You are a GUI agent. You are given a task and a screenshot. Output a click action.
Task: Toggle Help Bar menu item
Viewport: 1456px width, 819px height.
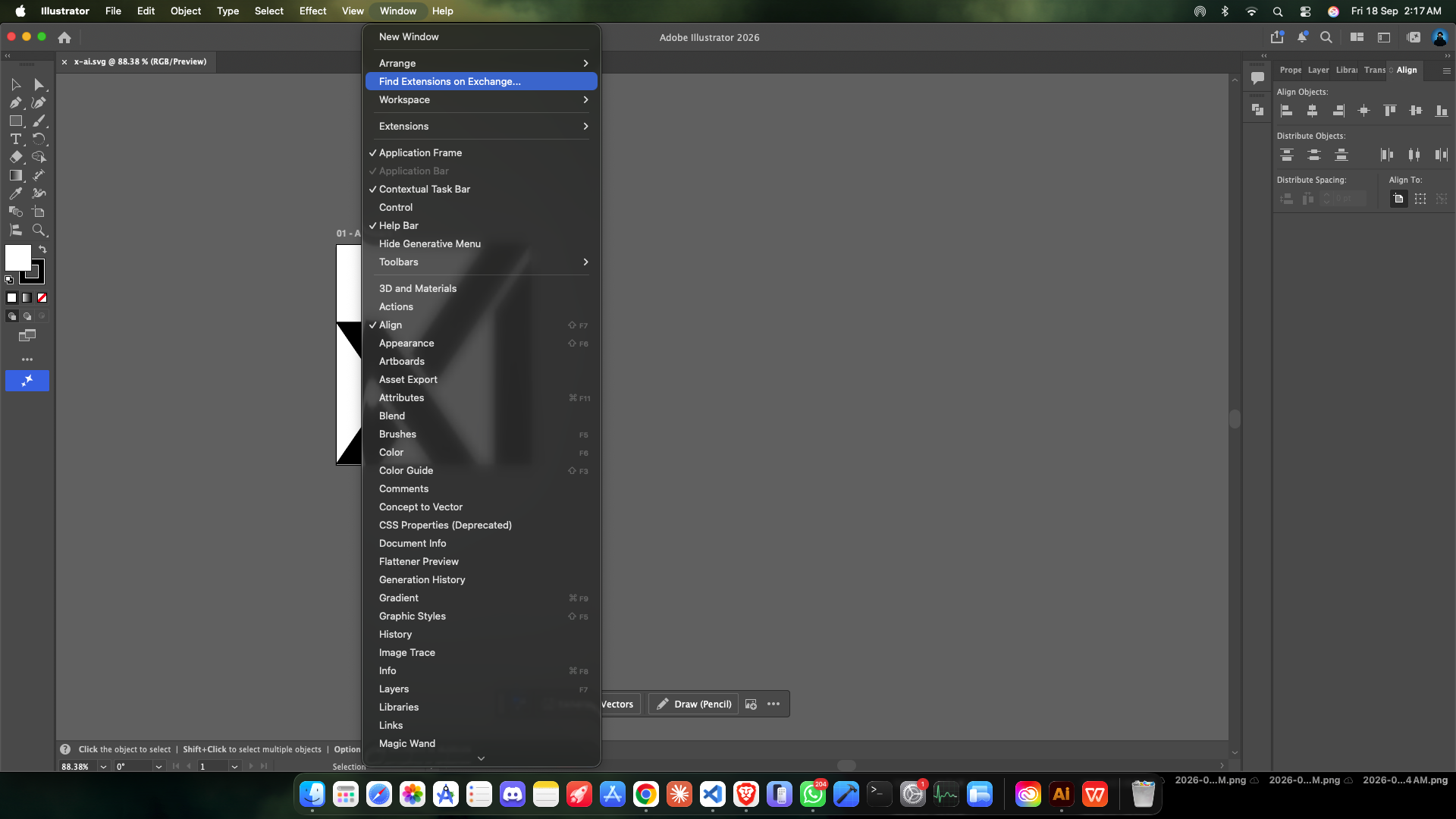click(x=482, y=225)
